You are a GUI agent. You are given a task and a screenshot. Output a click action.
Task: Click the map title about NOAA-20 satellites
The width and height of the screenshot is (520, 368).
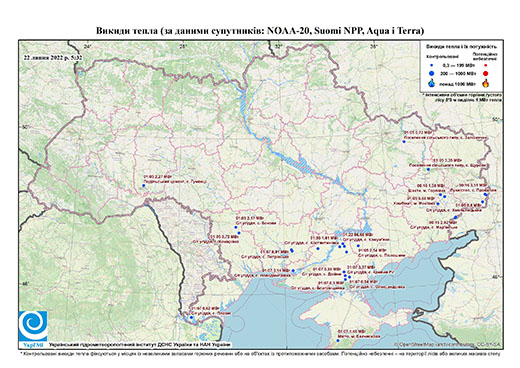pyautogui.click(x=260, y=31)
